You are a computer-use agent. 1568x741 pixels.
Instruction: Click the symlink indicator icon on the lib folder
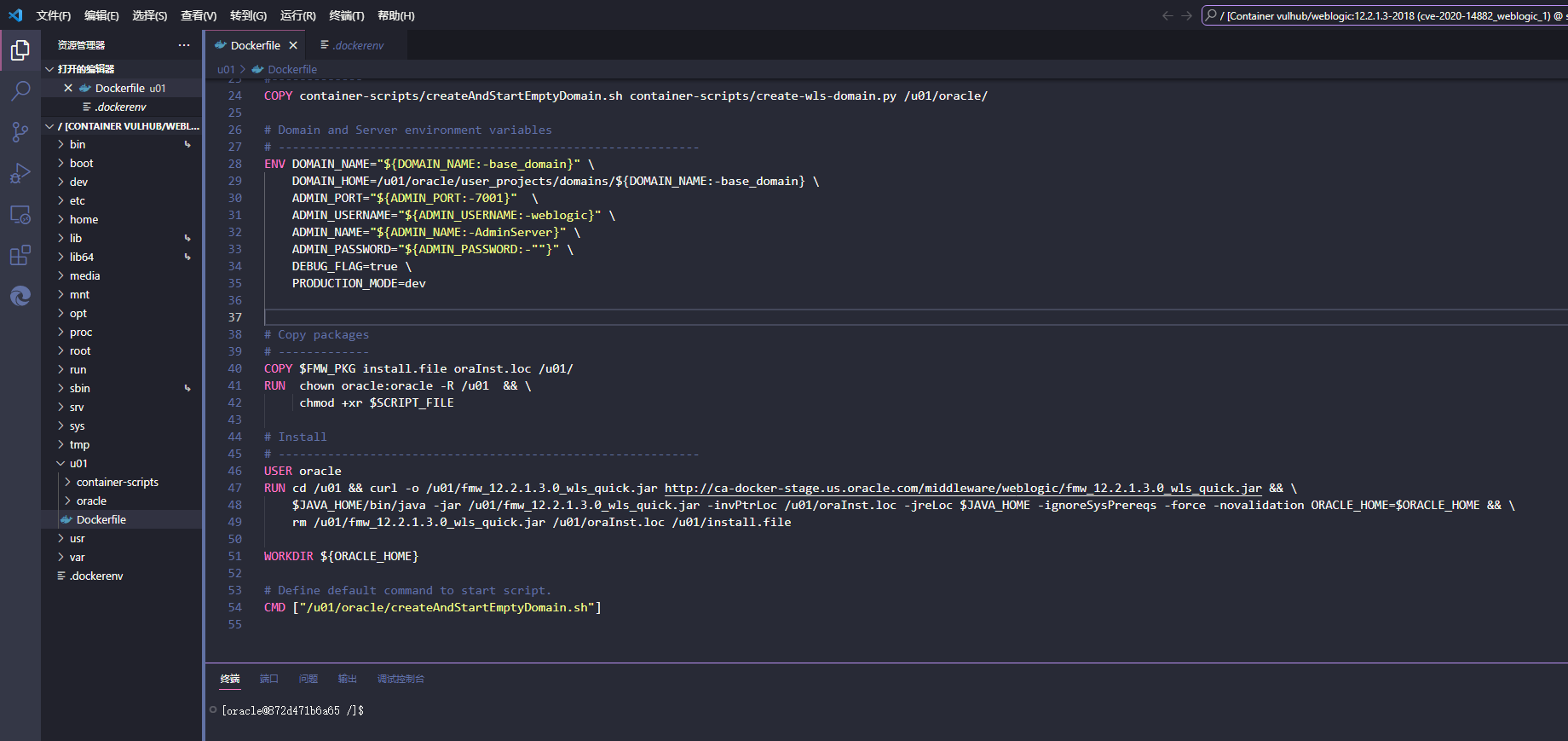(x=187, y=238)
